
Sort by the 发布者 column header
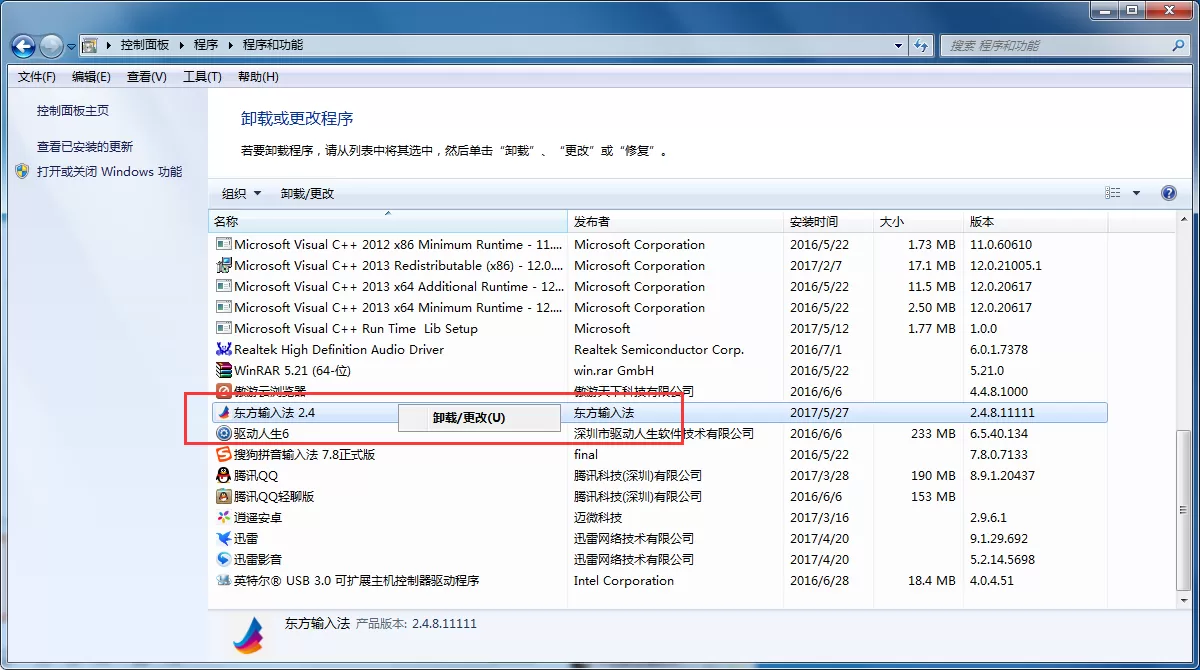click(x=675, y=221)
